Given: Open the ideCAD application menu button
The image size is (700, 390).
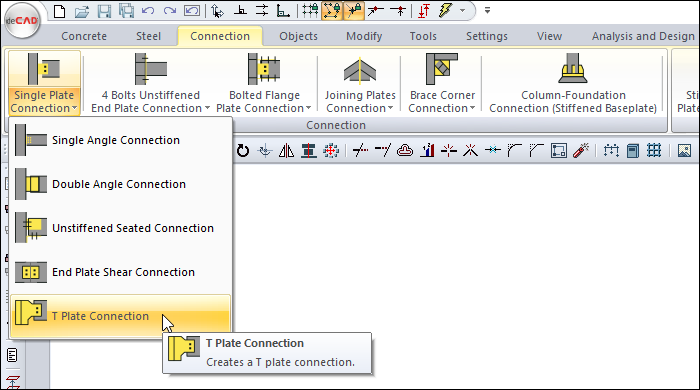Looking at the screenshot, I should point(21,21).
